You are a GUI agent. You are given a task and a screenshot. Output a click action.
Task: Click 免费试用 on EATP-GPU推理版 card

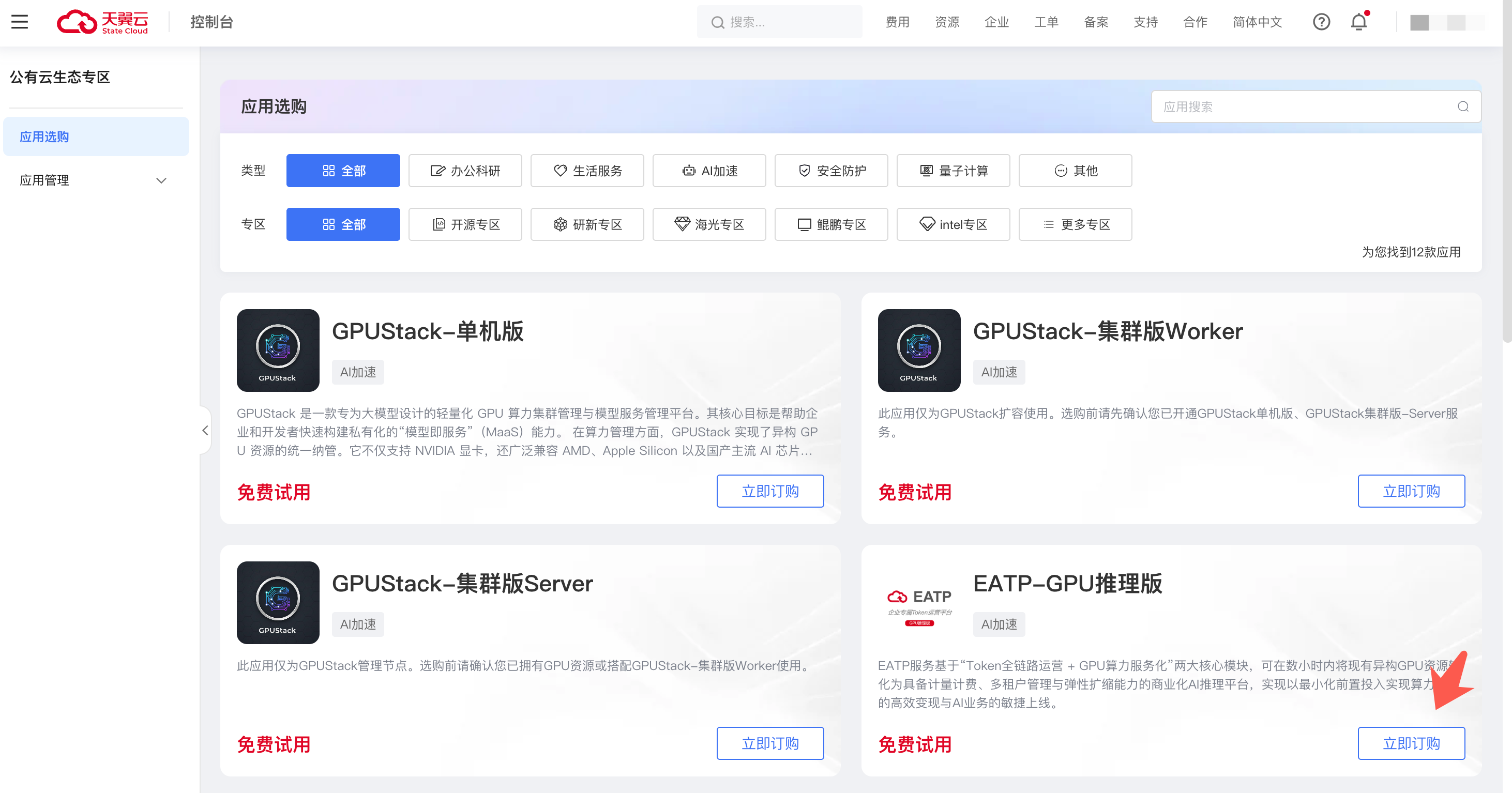(914, 744)
